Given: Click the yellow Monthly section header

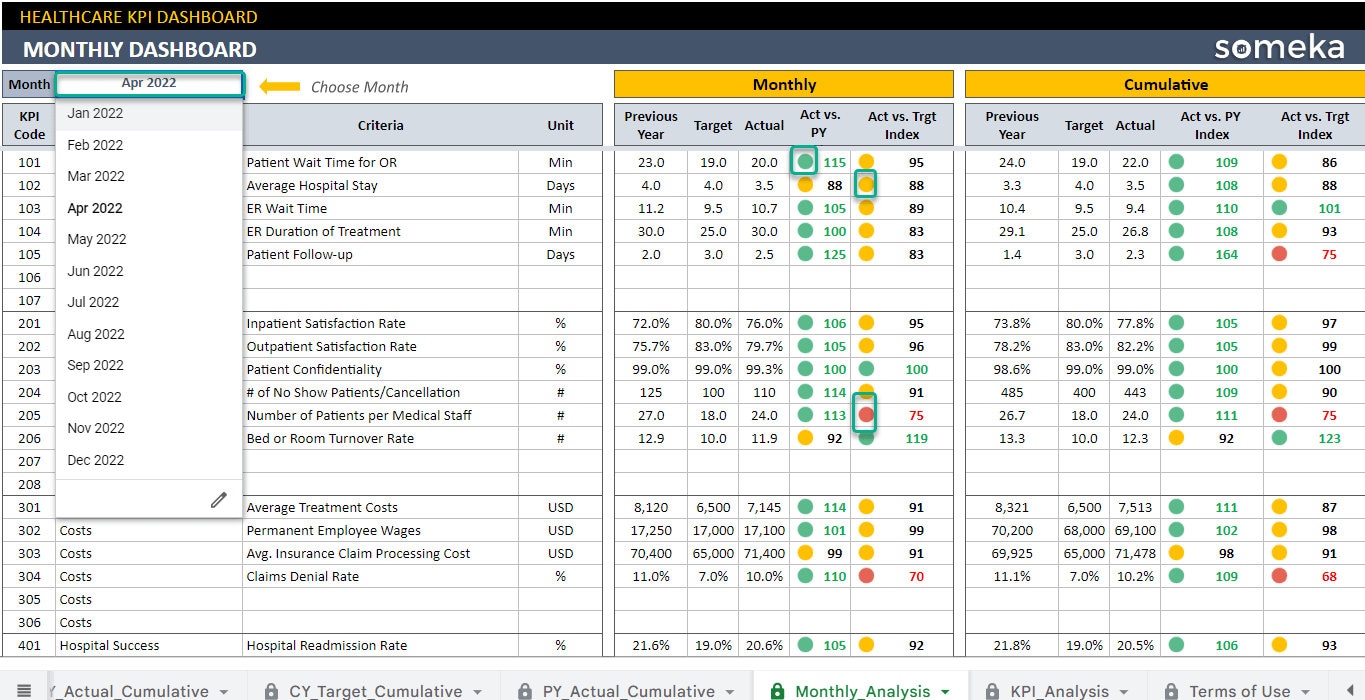Looking at the screenshot, I should [x=784, y=84].
